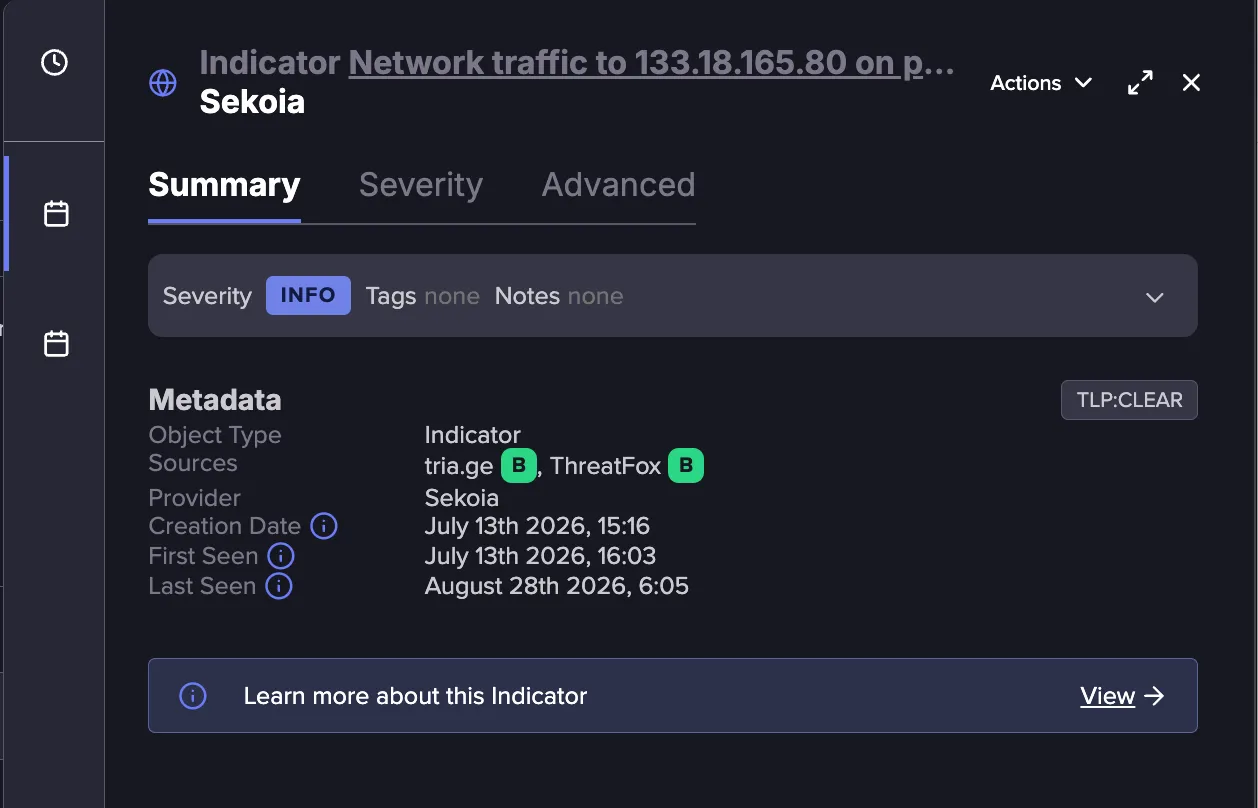Click the INFO severity badge
Image resolution: width=1258 pixels, height=808 pixels.
(x=308, y=296)
